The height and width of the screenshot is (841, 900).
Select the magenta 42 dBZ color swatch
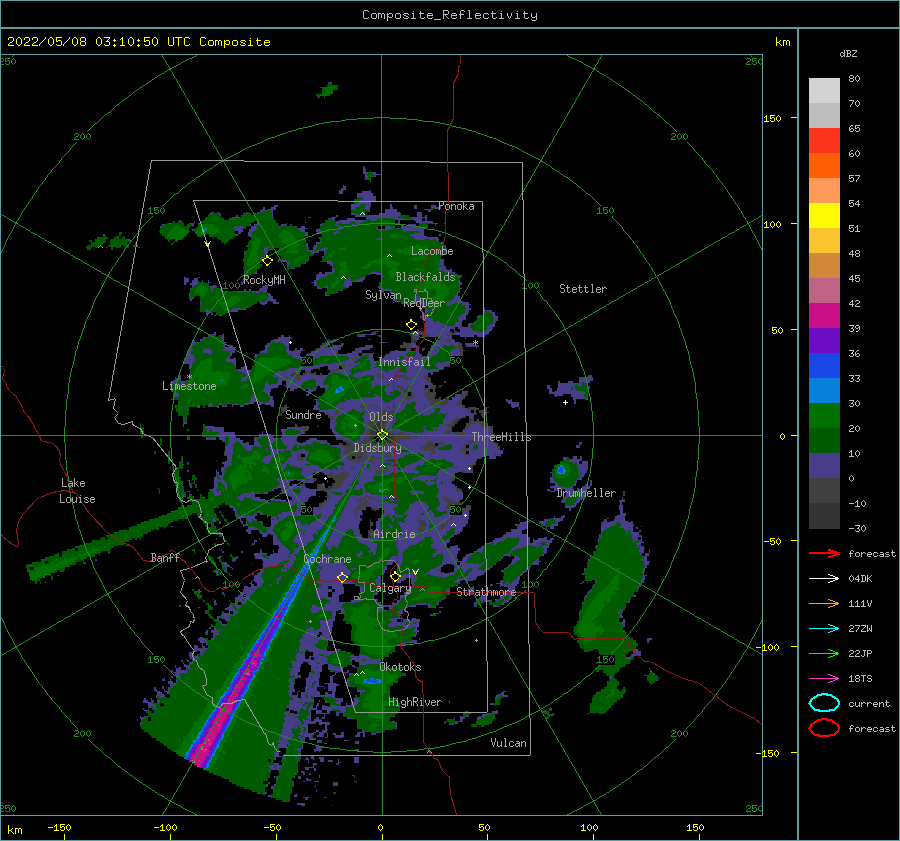coord(824,315)
